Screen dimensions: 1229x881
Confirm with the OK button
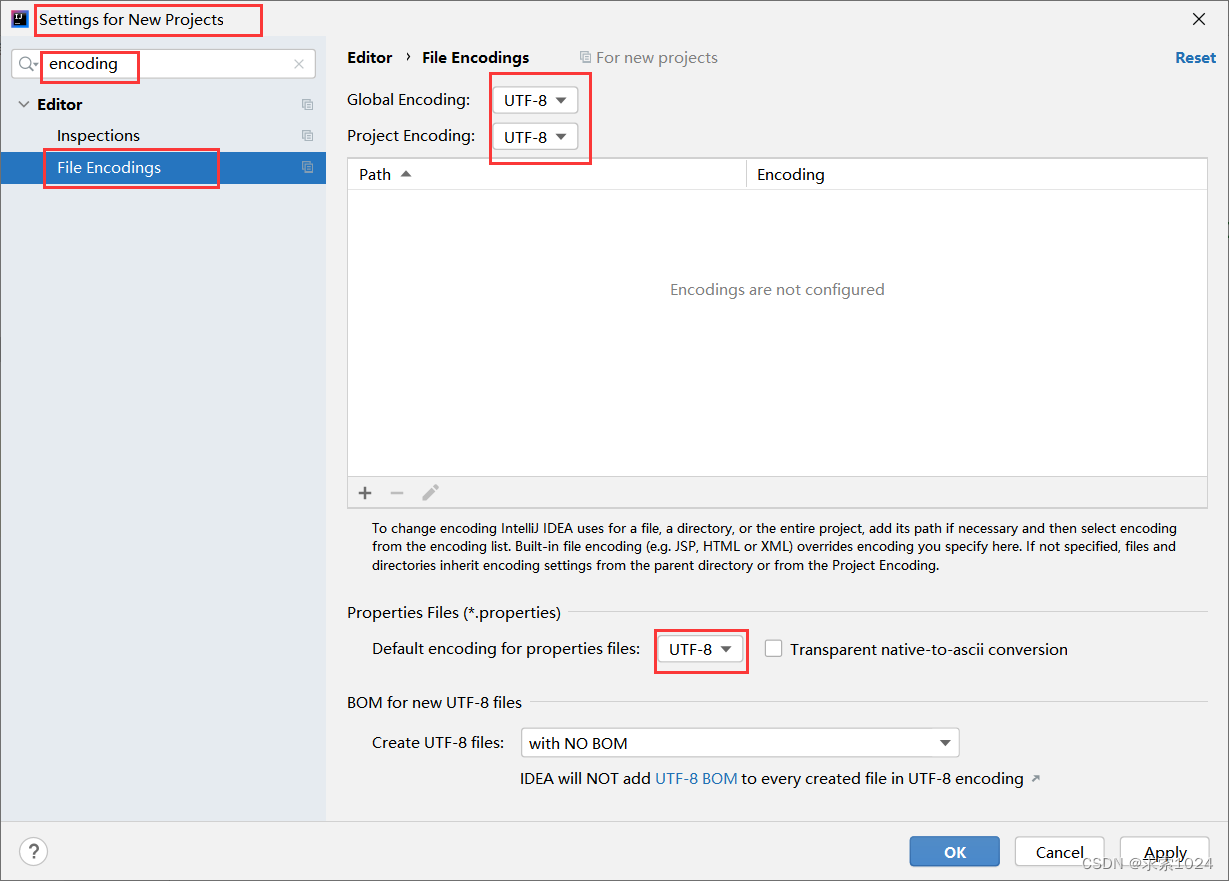[954, 852]
